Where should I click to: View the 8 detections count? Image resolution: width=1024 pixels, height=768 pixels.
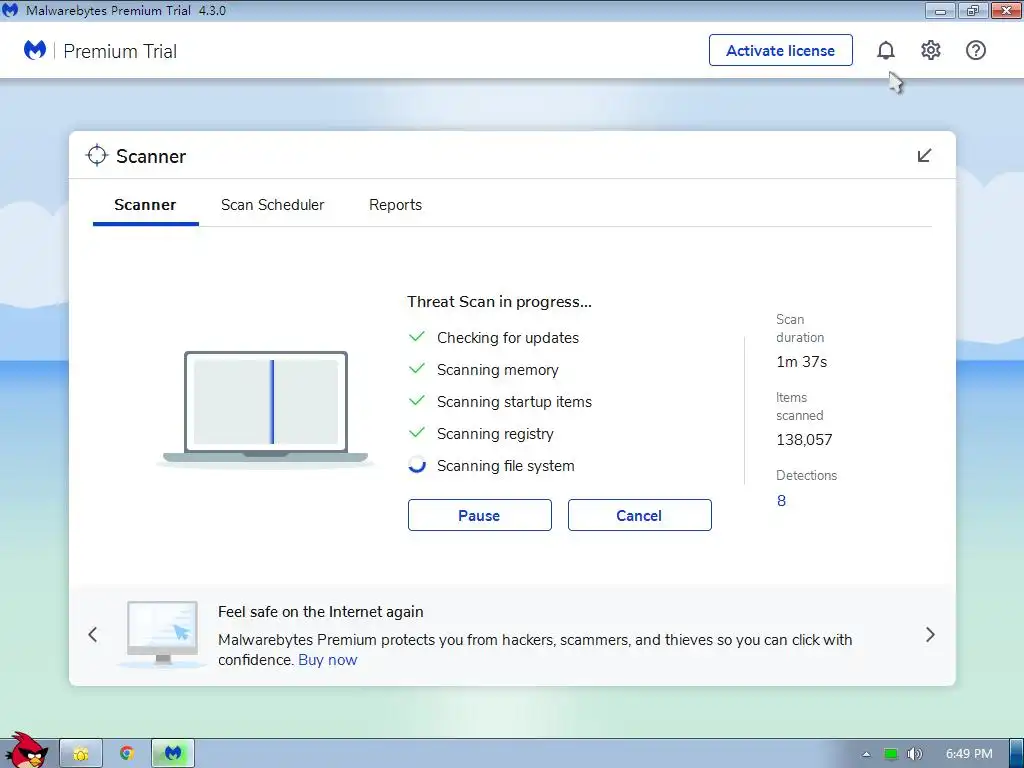(781, 501)
